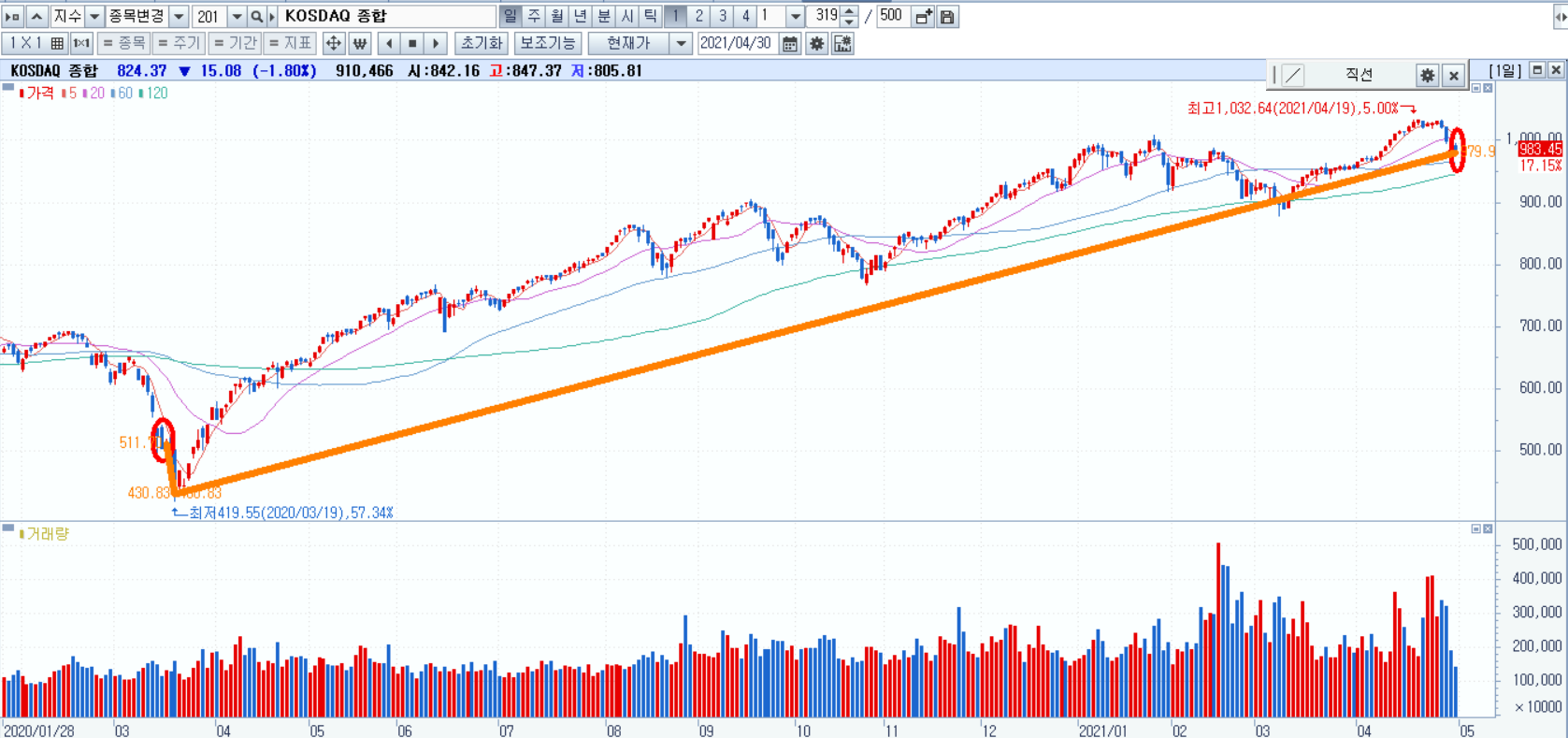Viewport: 1568px width, 738px height.
Task: Click the 5-day moving average legend
Action: click(x=69, y=93)
